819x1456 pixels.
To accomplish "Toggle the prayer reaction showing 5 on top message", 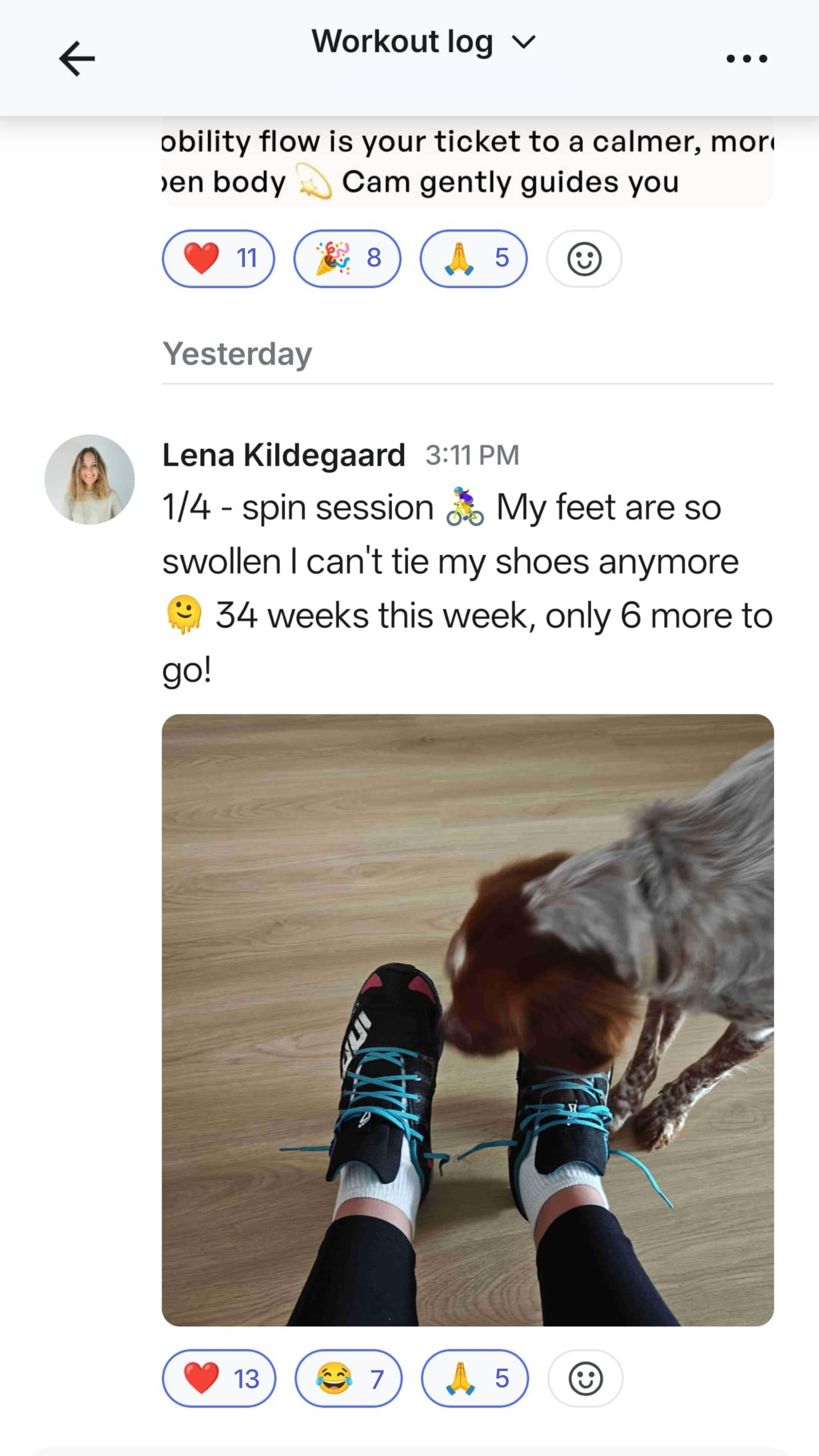I will coord(474,259).
